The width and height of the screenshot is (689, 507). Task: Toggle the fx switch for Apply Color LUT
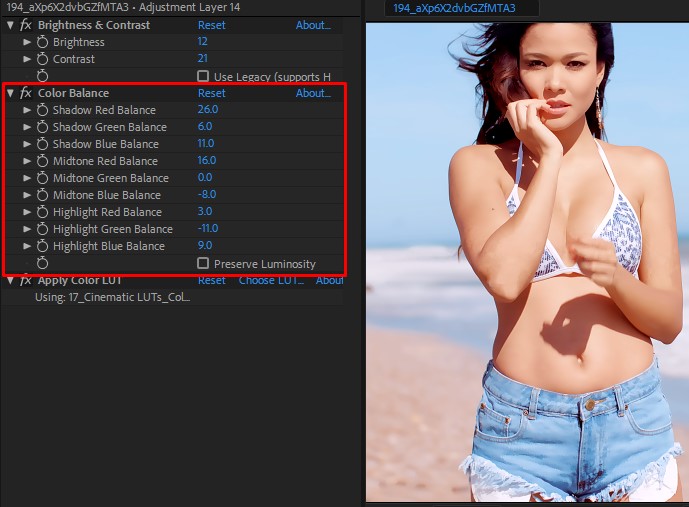pyautogui.click(x=25, y=280)
